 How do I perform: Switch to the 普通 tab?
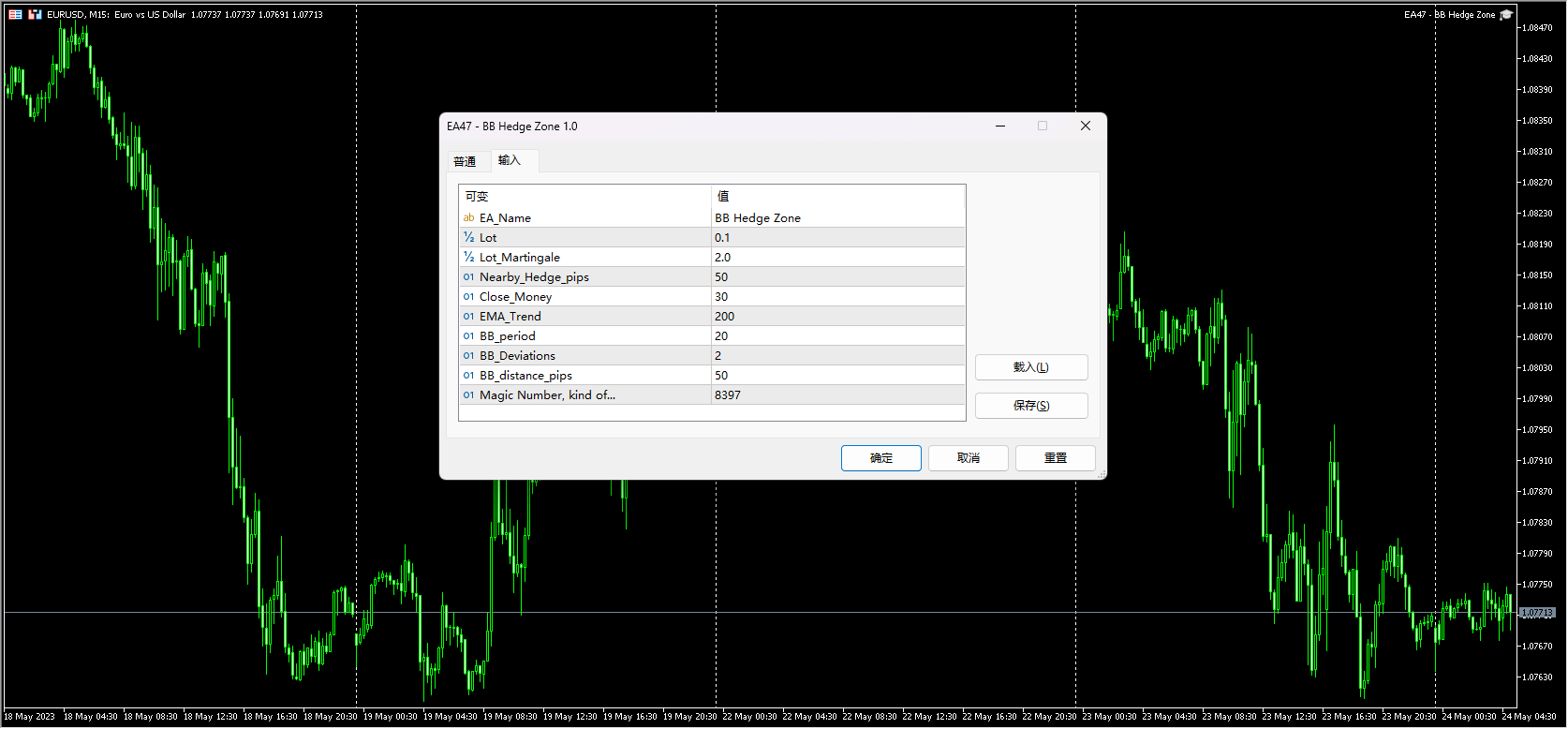pos(465,161)
